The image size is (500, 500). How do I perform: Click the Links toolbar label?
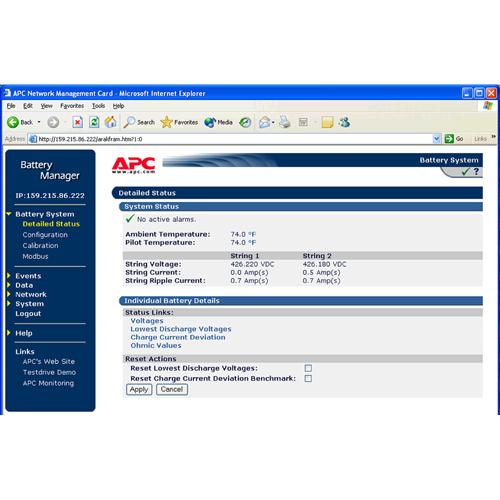(x=480, y=139)
